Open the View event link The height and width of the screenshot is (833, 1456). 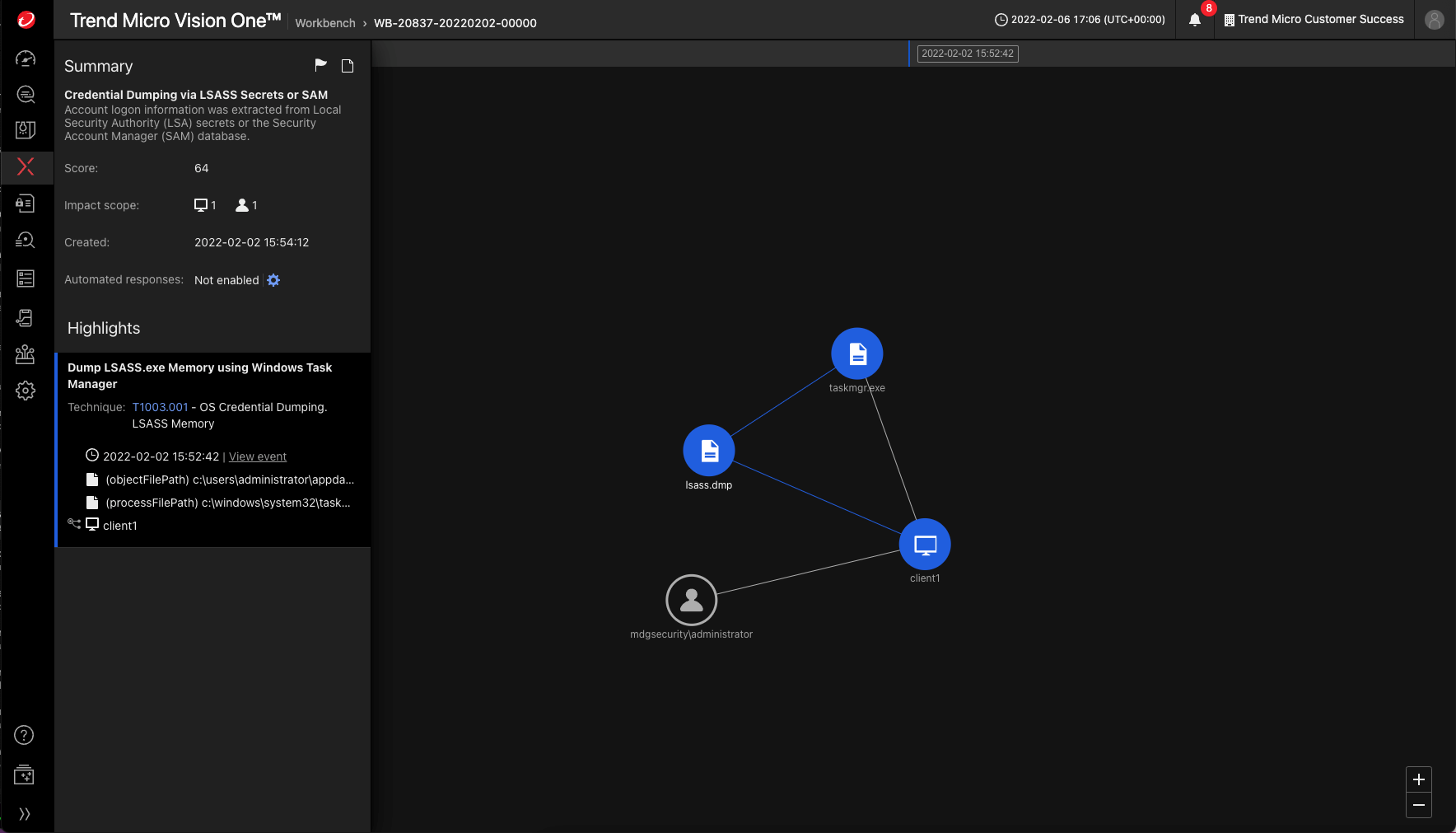click(x=257, y=456)
